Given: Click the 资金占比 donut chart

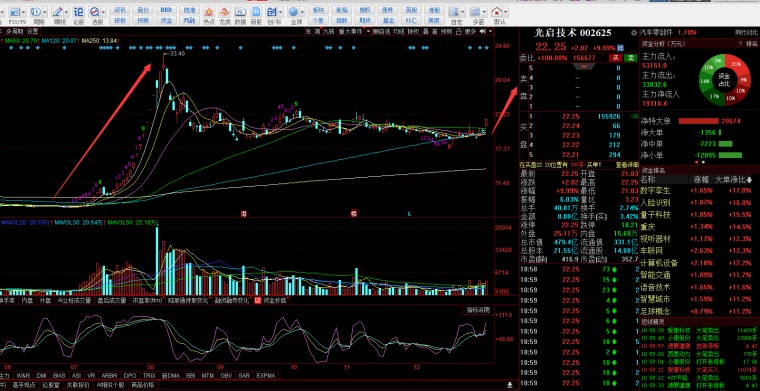Looking at the screenshot, I should tap(724, 81).
